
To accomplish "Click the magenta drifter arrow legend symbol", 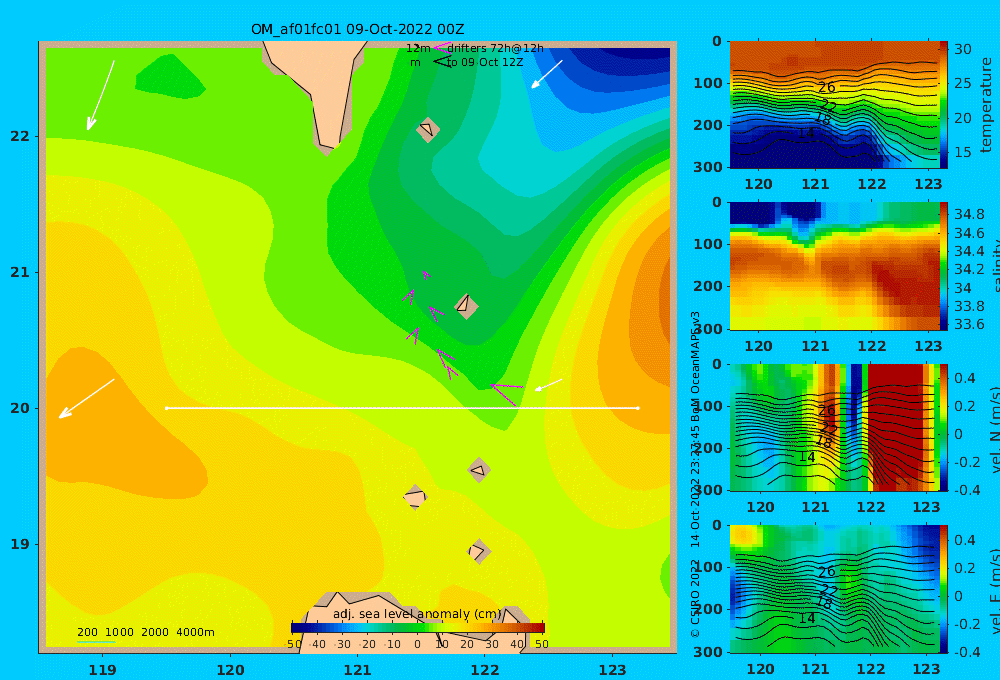I will coord(441,47).
